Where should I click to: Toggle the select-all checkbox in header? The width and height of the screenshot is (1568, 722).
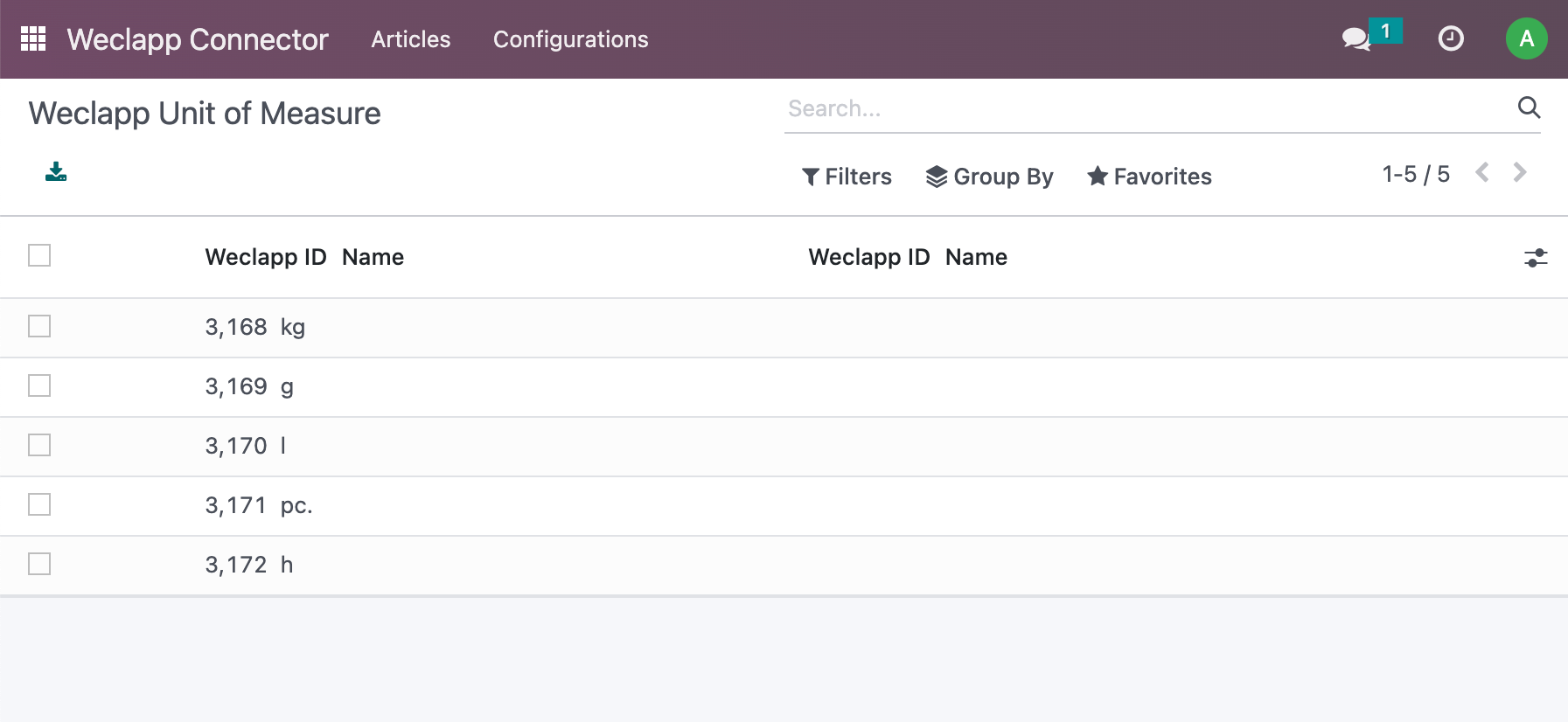[x=39, y=255]
